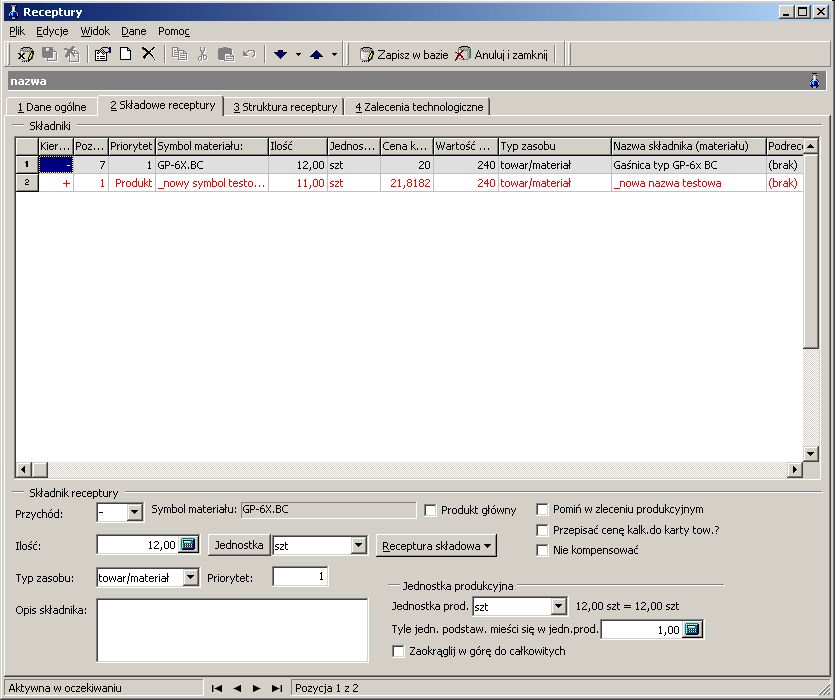
Task: Click the Jednostka button
Action: tap(239, 545)
